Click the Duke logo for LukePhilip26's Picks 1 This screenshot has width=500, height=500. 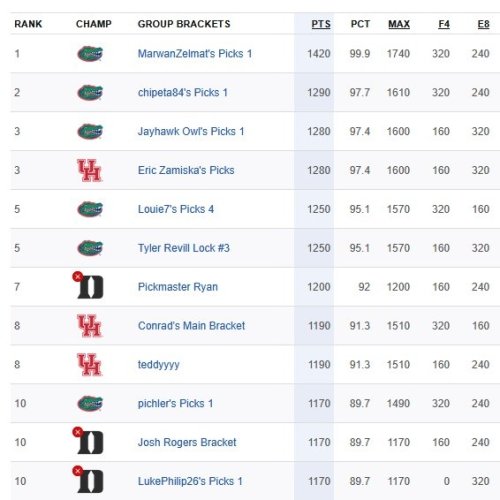click(x=90, y=481)
